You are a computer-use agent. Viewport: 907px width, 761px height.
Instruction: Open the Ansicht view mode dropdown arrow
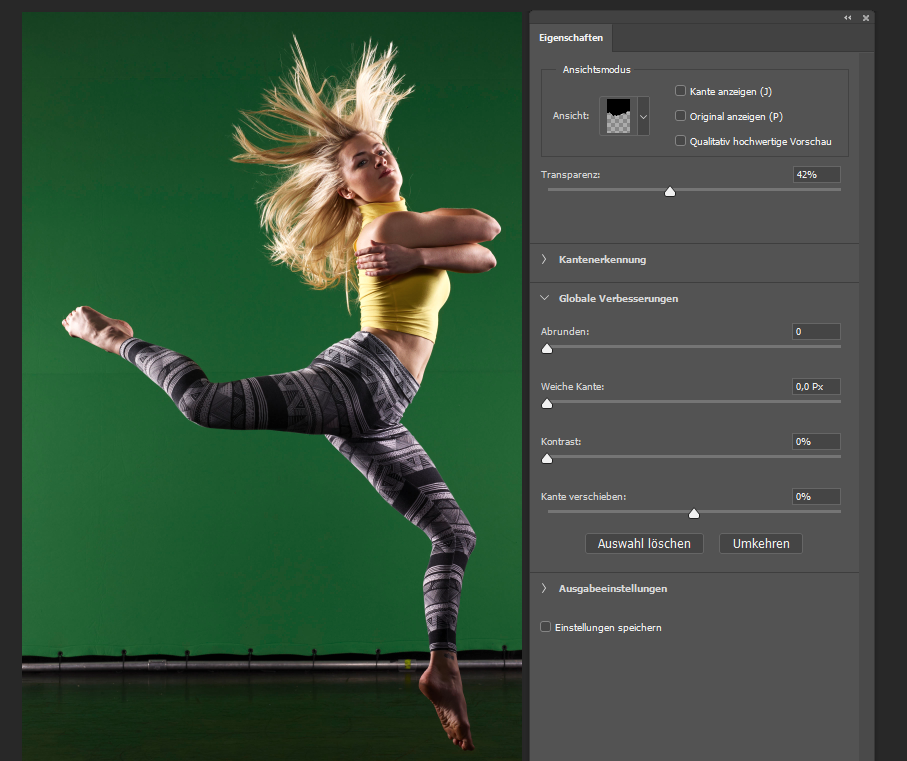[x=643, y=116]
